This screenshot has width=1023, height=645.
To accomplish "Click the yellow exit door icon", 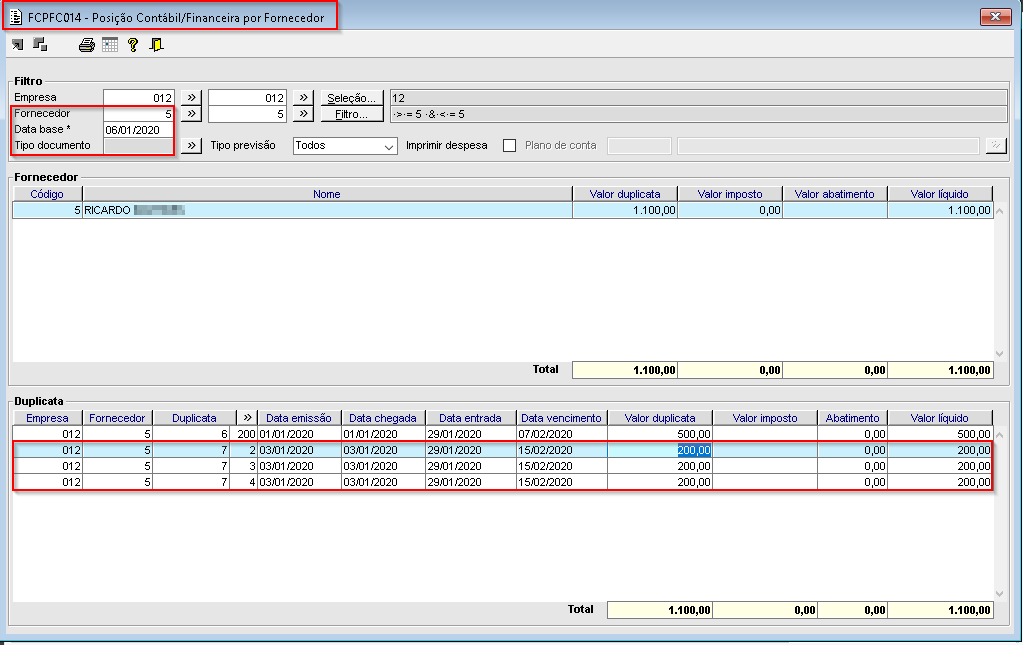I will pyautogui.click(x=156, y=45).
